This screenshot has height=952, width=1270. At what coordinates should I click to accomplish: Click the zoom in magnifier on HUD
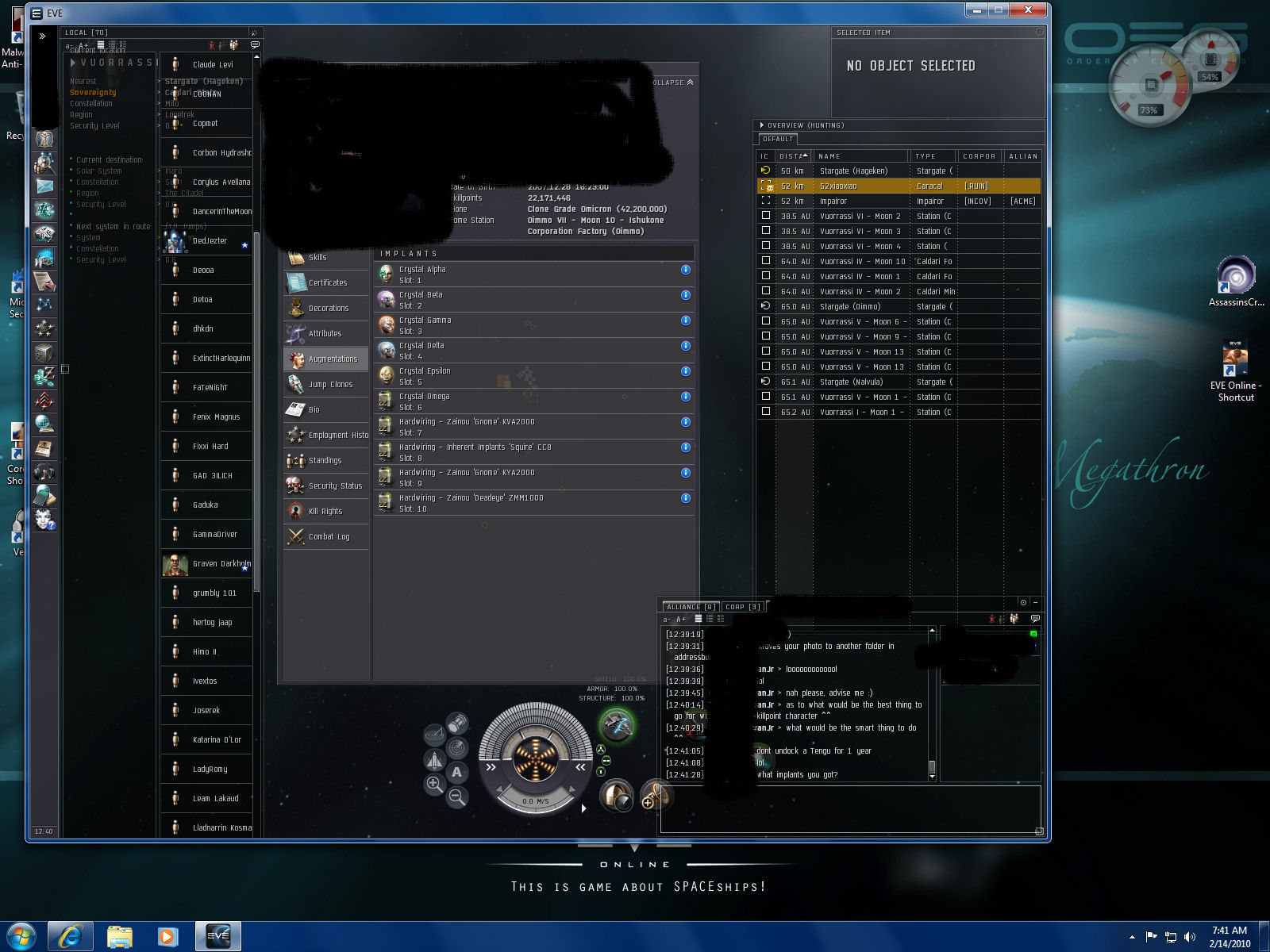point(434,785)
